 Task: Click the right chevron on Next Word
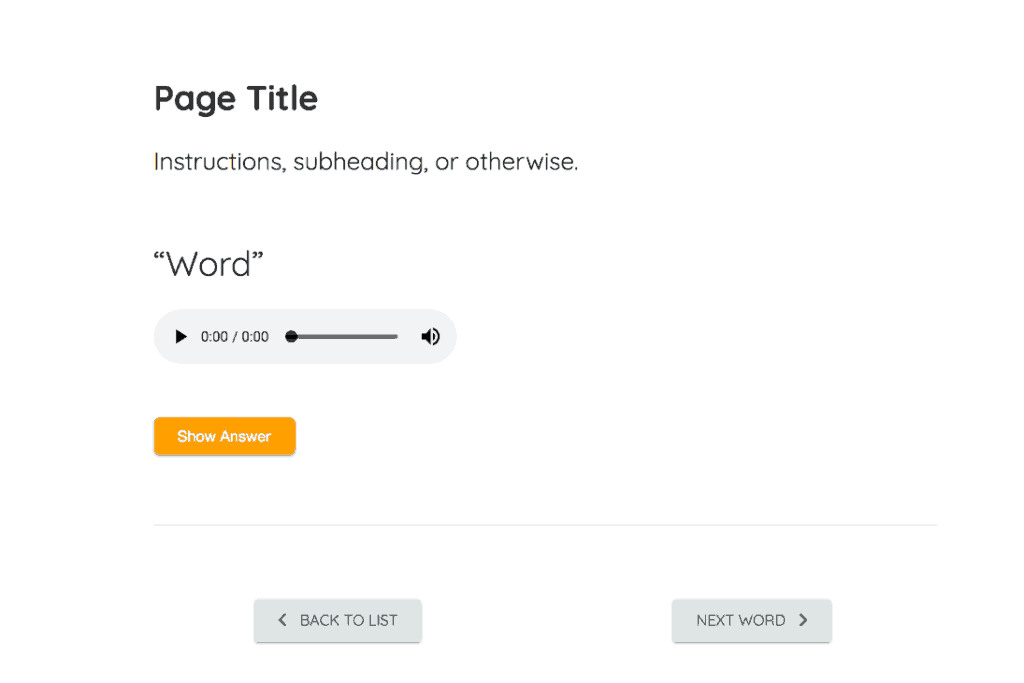(803, 620)
